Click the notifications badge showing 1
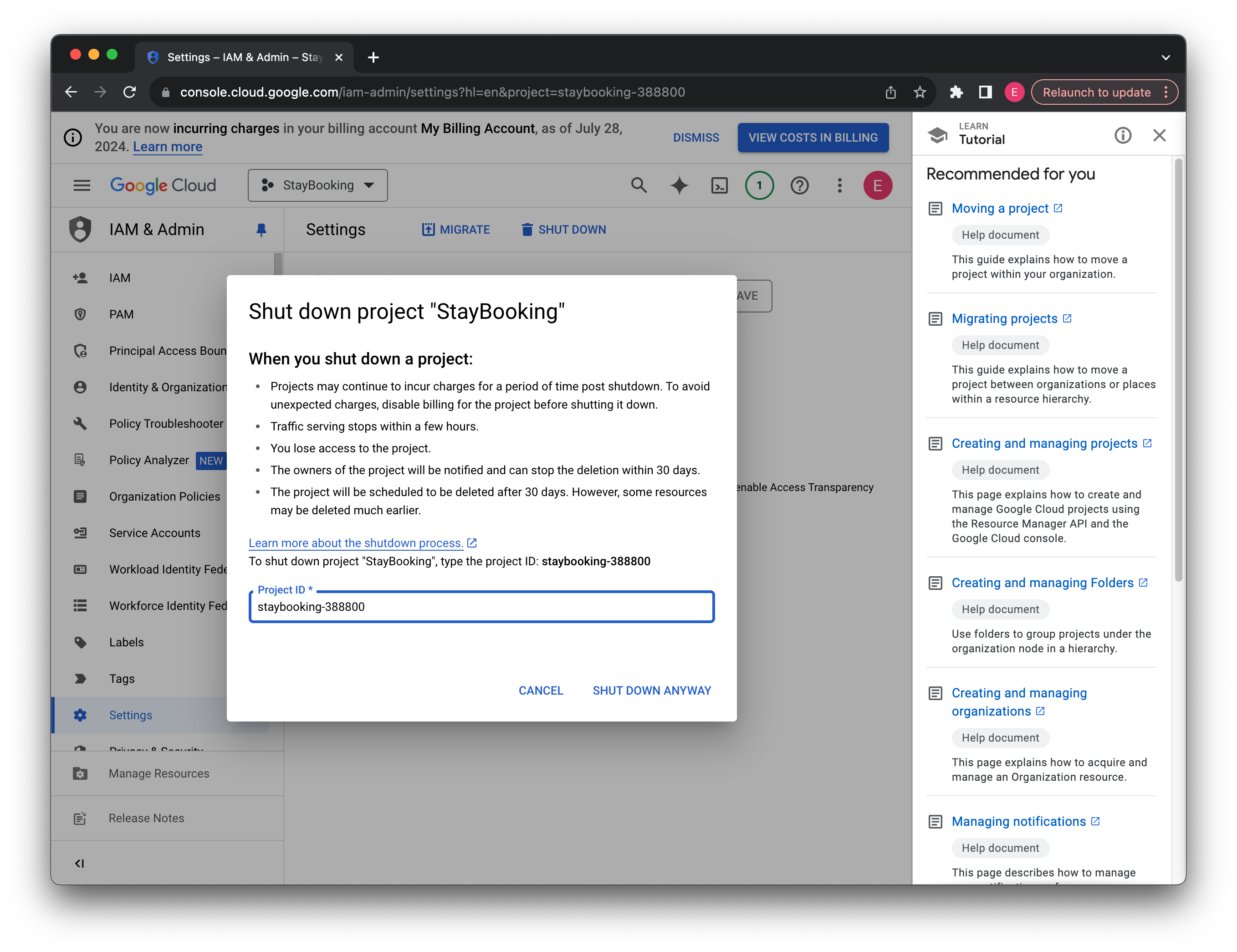The image size is (1237, 952). point(759,185)
